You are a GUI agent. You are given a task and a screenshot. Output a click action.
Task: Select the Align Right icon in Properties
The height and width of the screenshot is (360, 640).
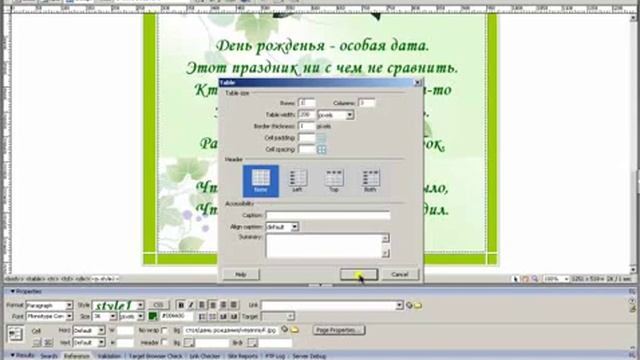click(223, 305)
